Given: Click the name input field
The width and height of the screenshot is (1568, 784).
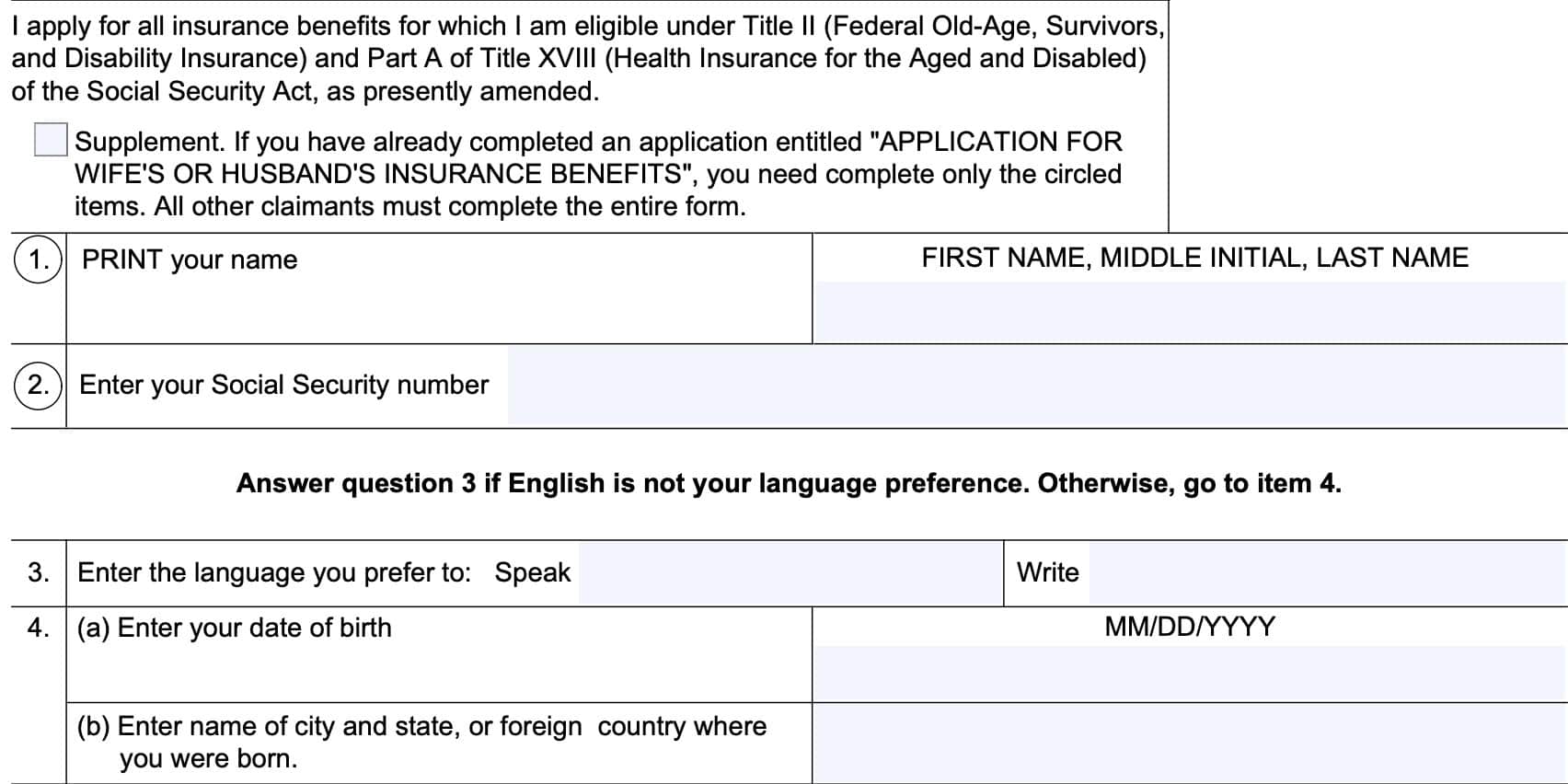Looking at the screenshot, I should tap(1189, 313).
